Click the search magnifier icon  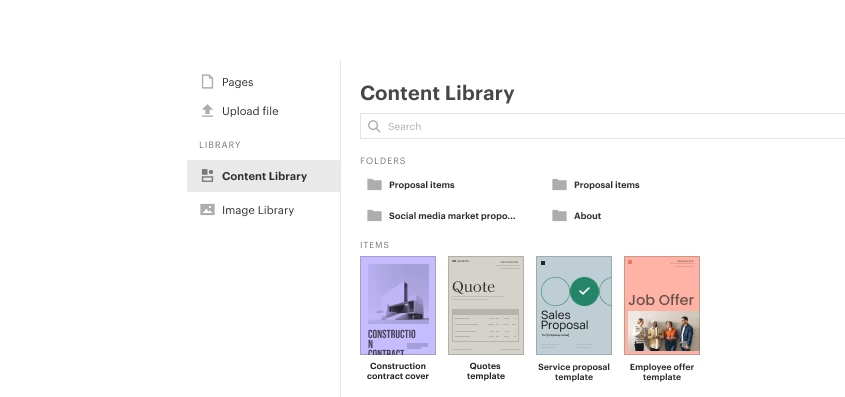click(x=374, y=126)
